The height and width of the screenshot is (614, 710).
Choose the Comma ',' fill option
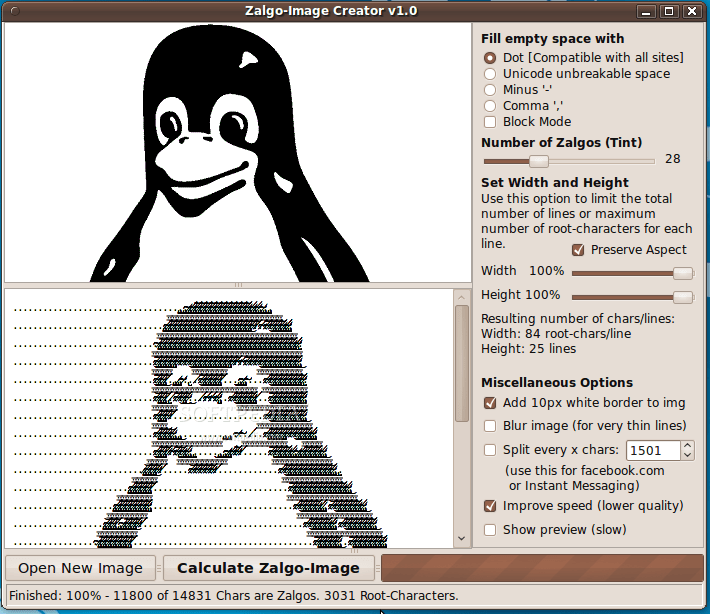coord(523,106)
